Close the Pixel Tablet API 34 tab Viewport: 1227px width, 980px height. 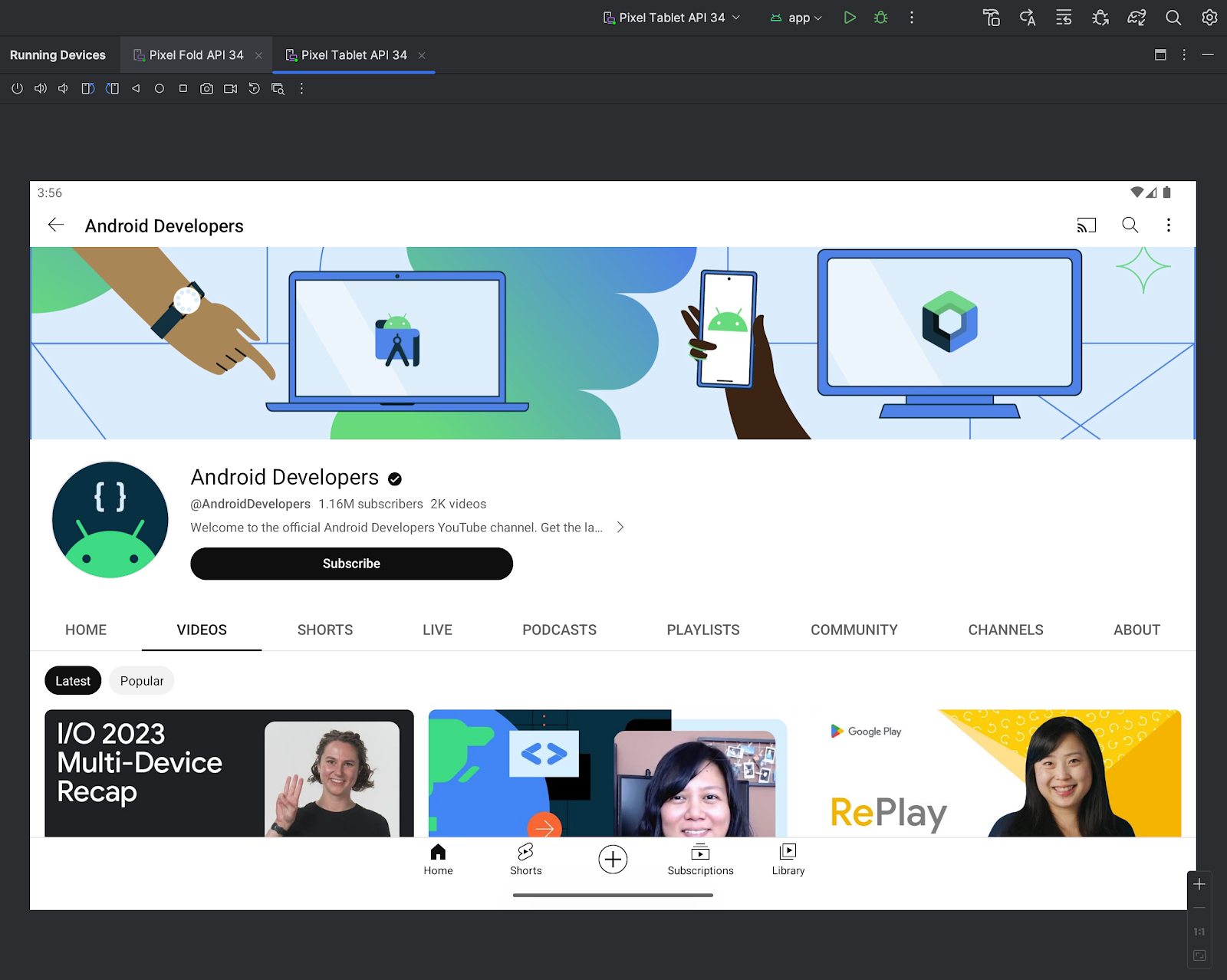tap(422, 55)
